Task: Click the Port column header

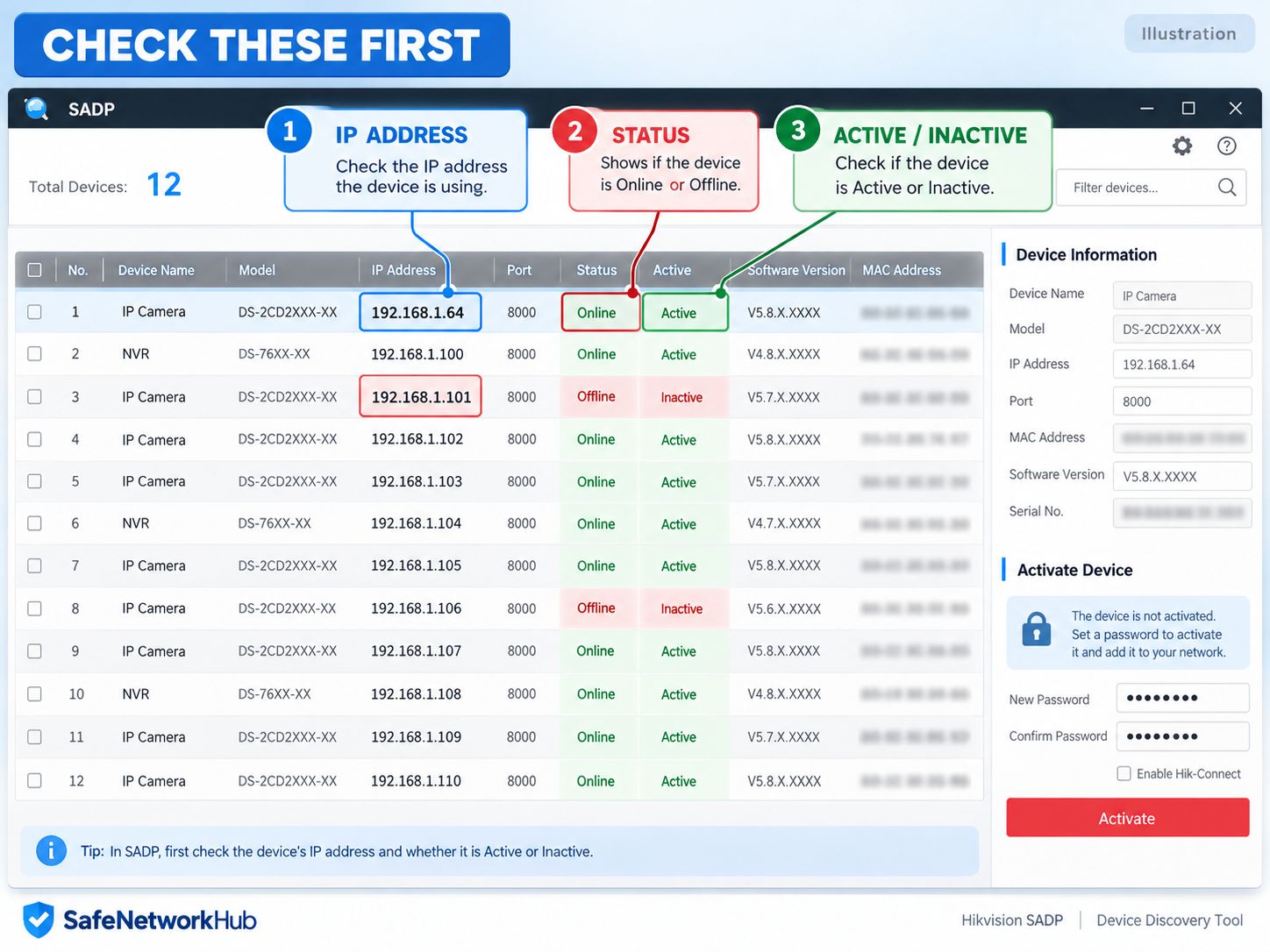Action: (x=519, y=270)
